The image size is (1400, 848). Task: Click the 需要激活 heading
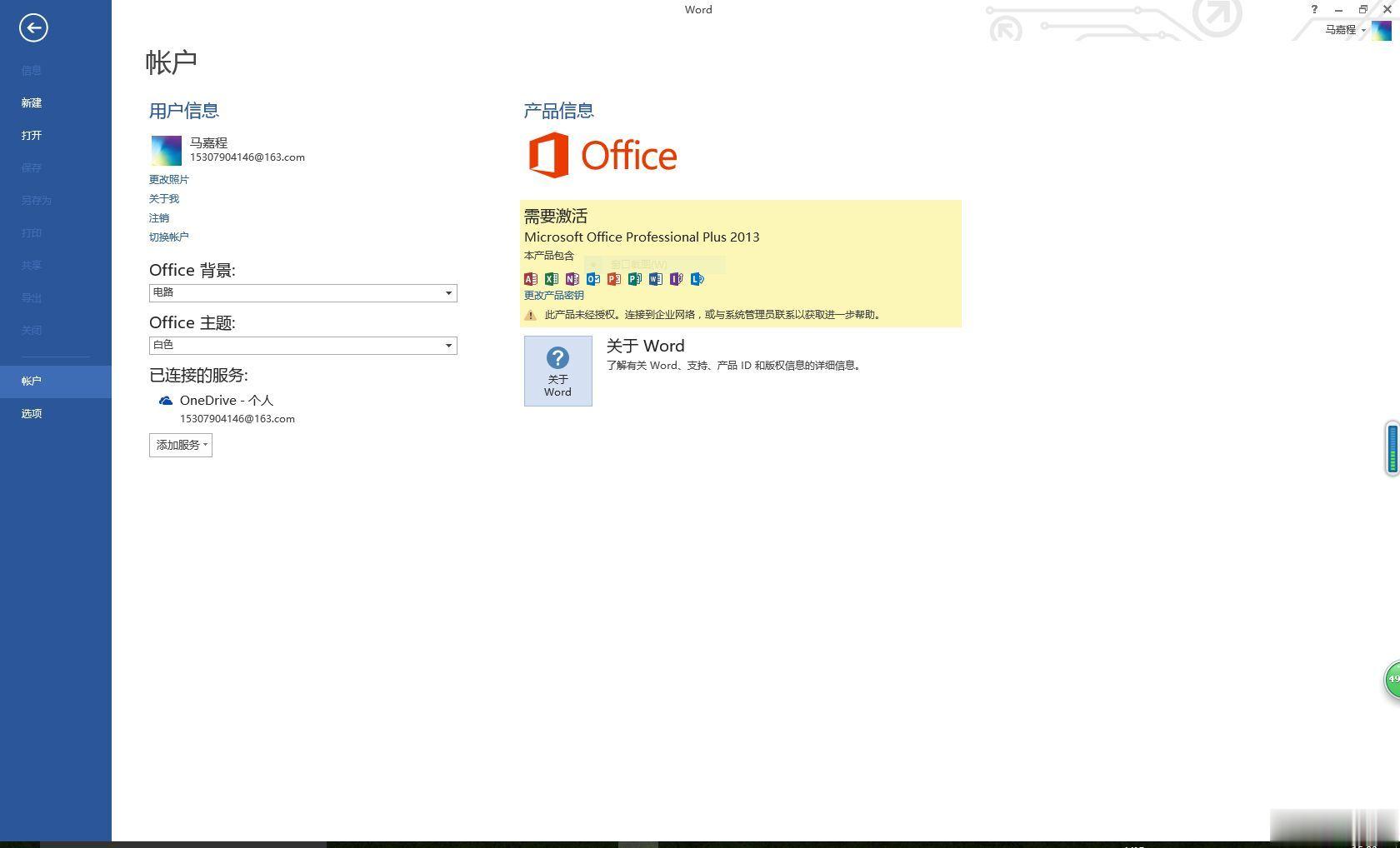point(556,216)
